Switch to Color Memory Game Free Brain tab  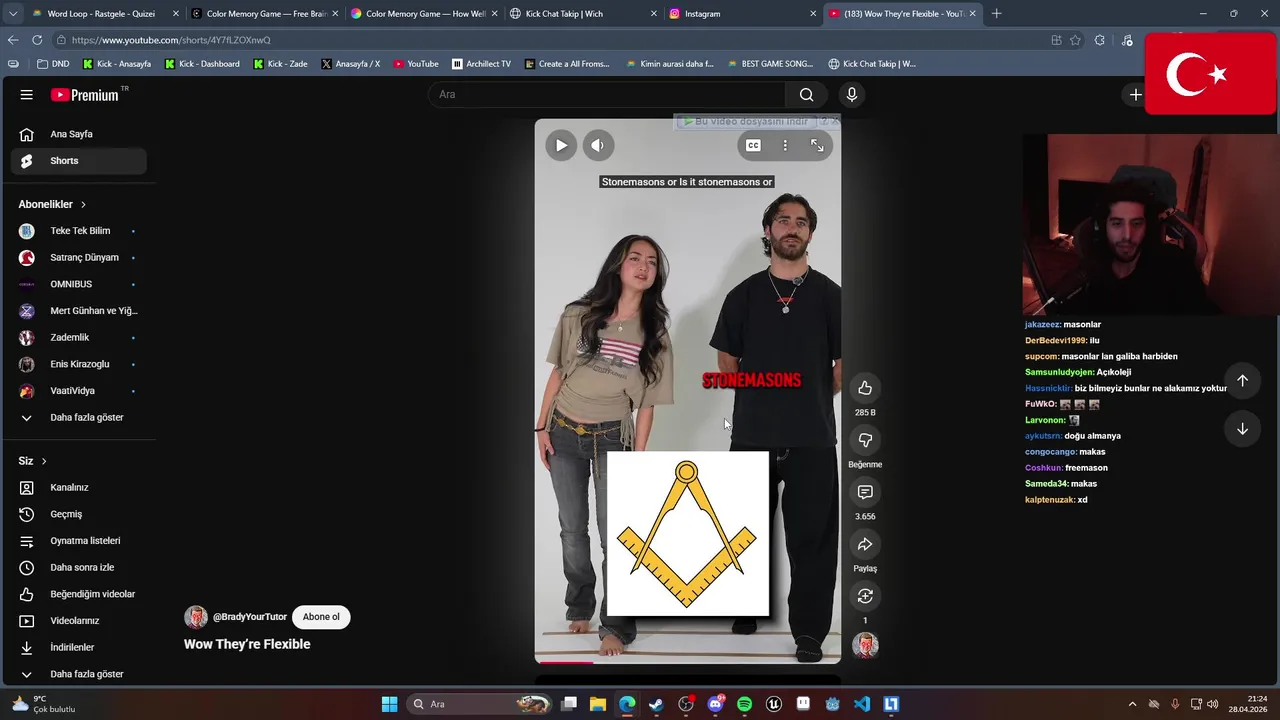[265, 14]
